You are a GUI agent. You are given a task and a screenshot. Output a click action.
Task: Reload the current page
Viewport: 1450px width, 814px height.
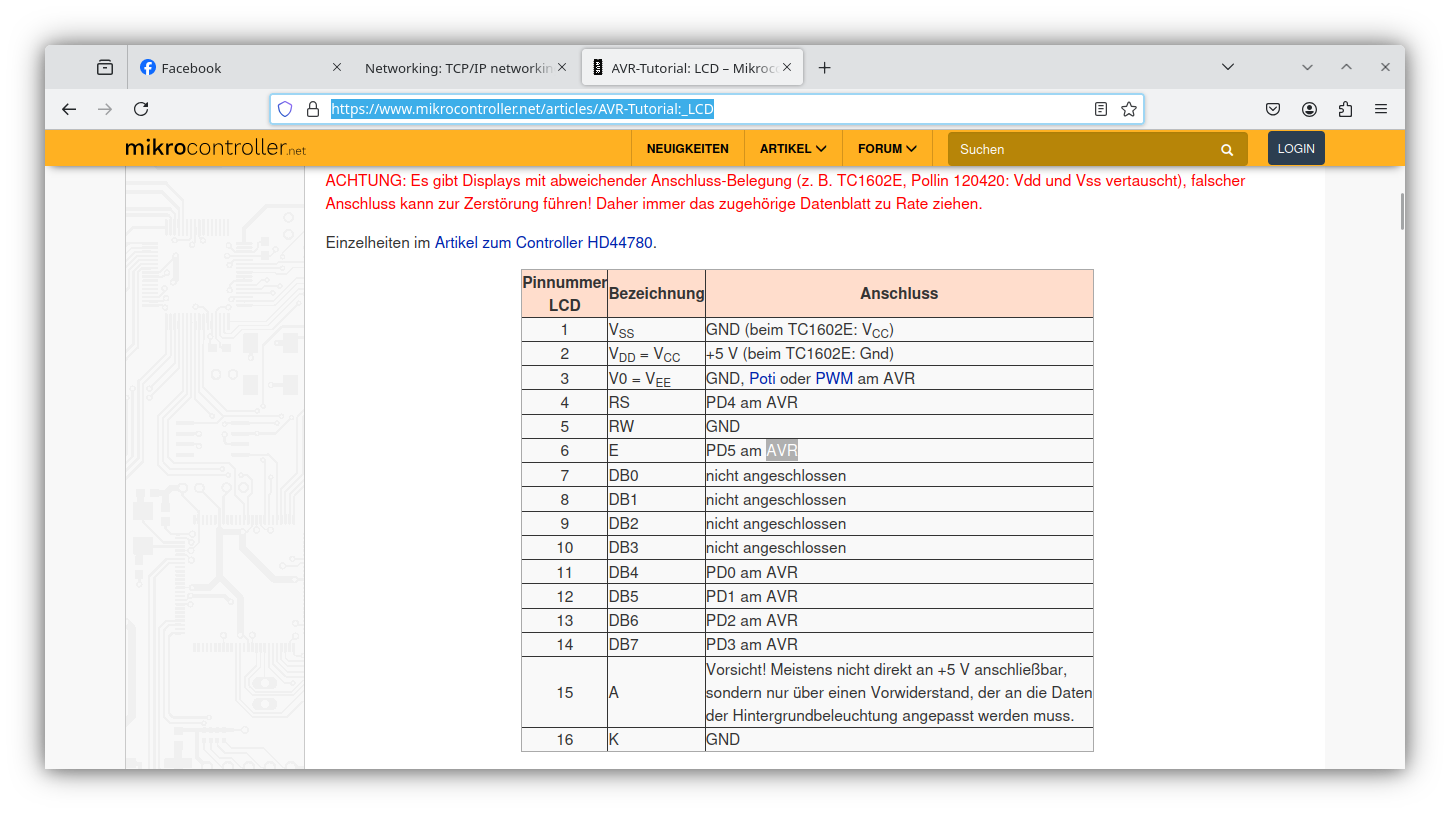[x=140, y=108]
